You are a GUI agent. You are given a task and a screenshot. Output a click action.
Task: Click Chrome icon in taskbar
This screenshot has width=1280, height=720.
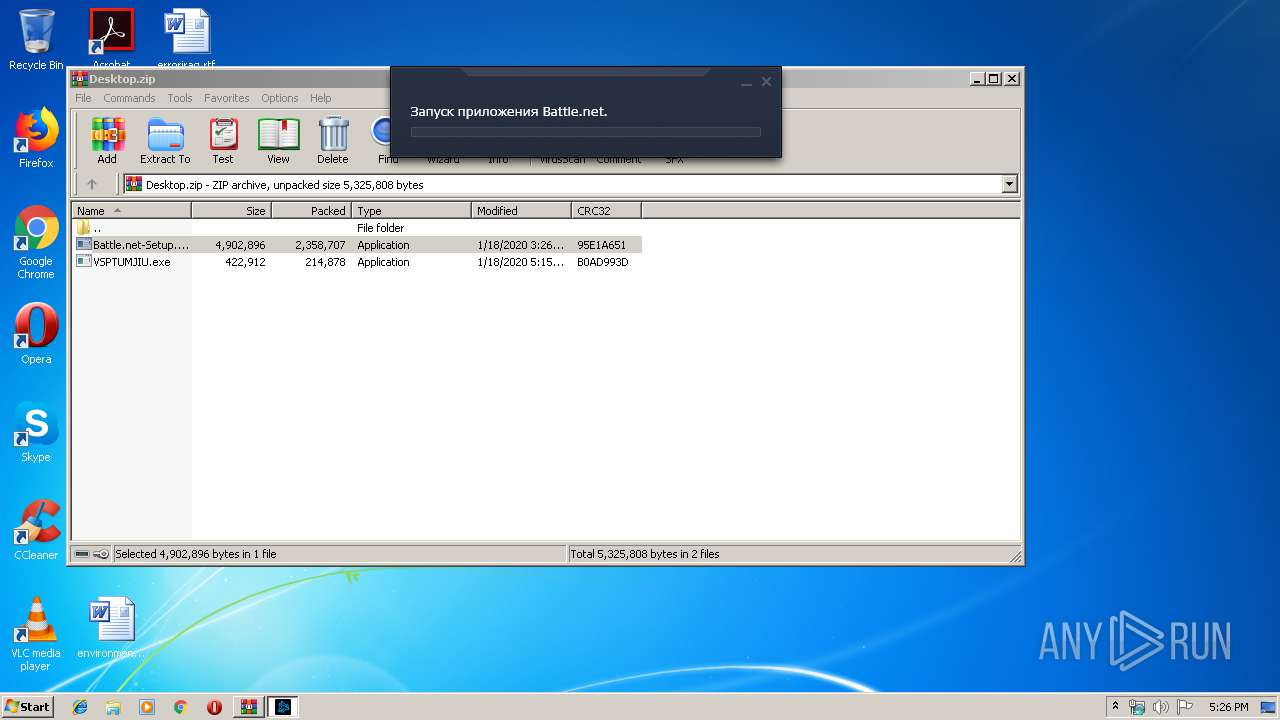click(180, 707)
